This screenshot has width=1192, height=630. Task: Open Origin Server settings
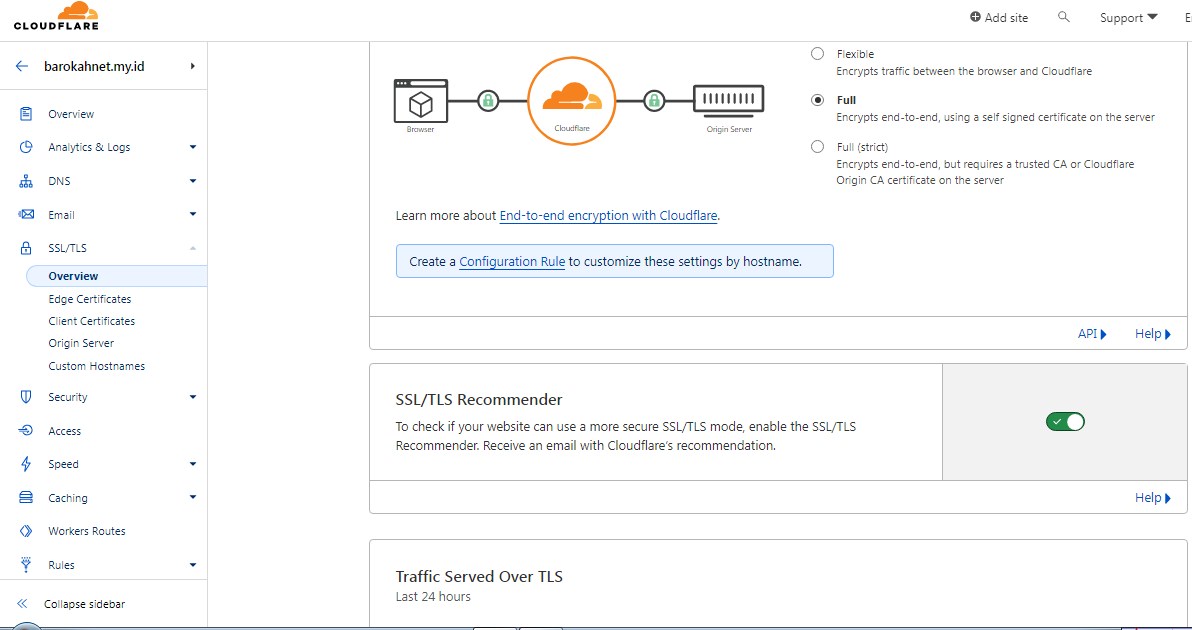(x=81, y=343)
